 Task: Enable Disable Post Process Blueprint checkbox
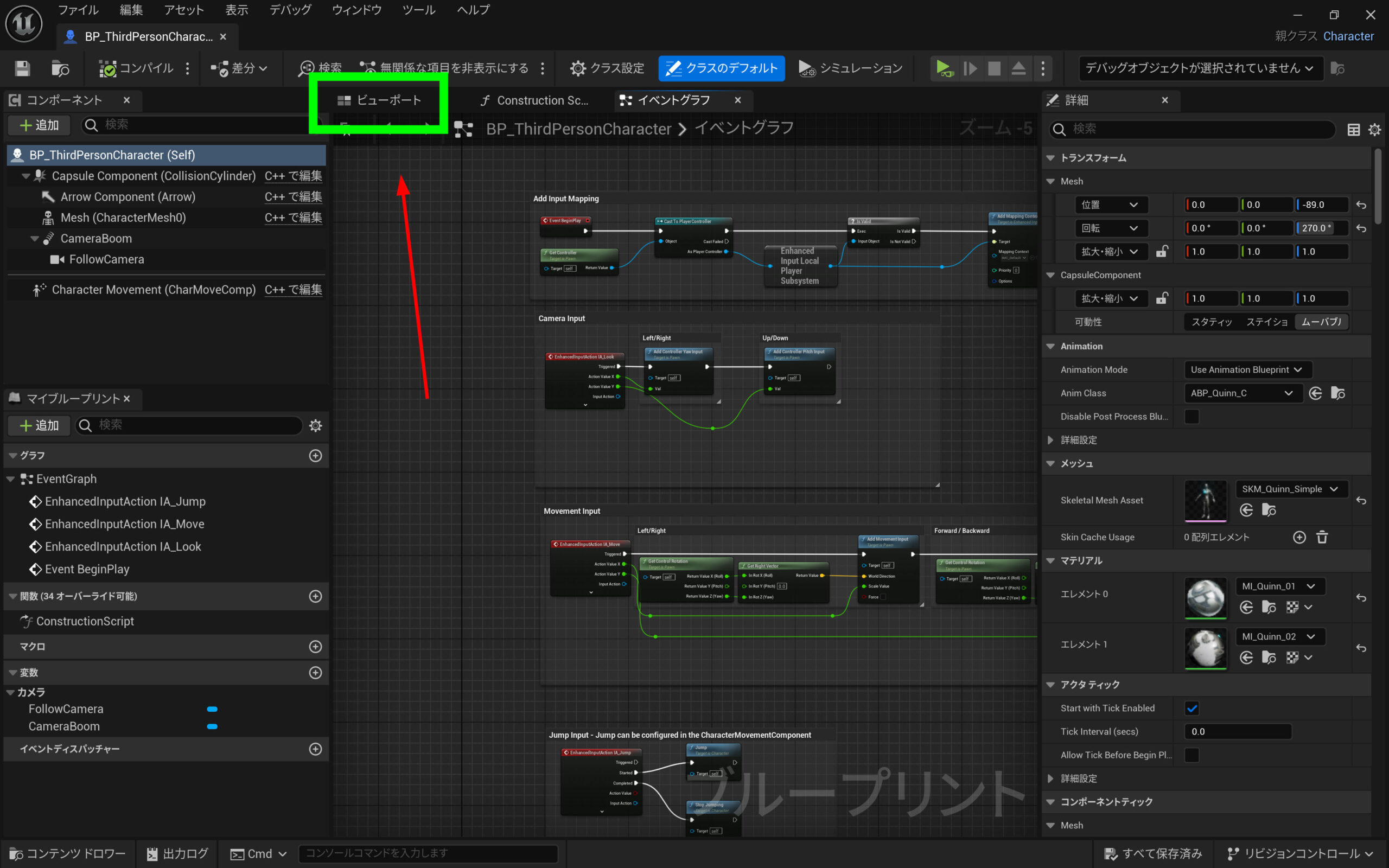[1192, 417]
